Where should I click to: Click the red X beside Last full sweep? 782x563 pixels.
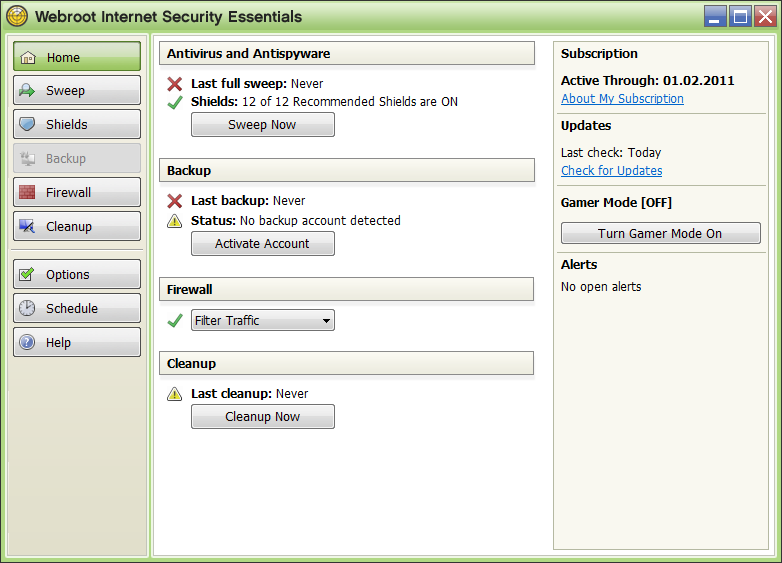pyautogui.click(x=175, y=84)
